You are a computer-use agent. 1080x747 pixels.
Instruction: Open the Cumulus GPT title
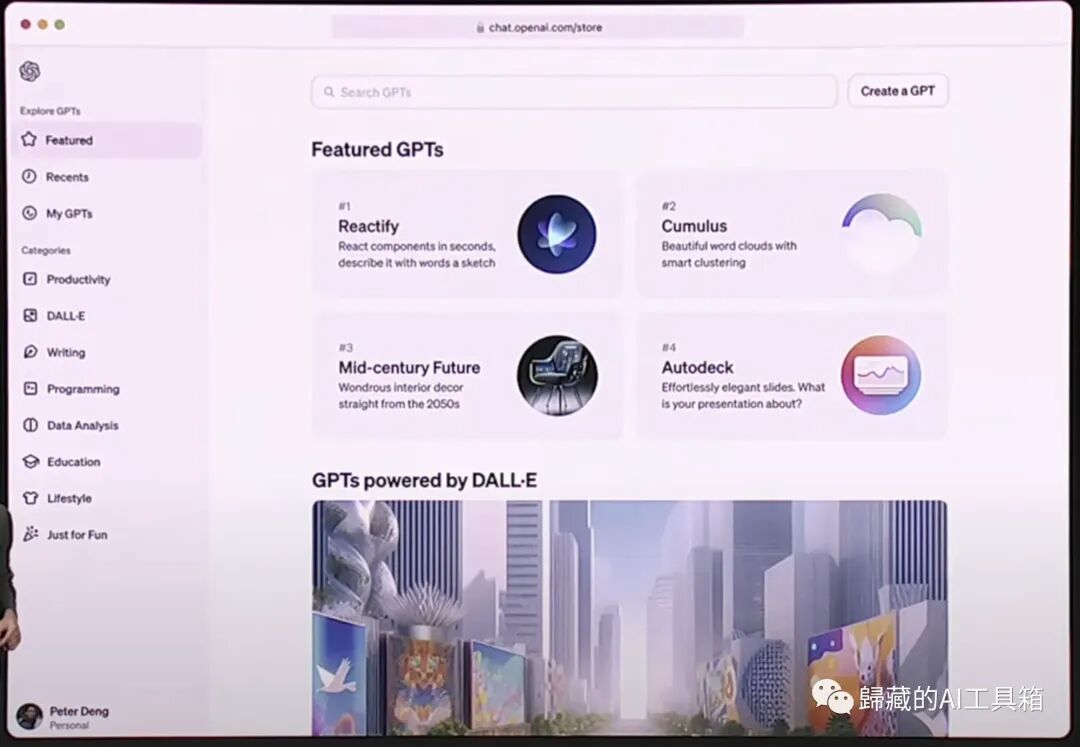pyautogui.click(x=694, y=226)
